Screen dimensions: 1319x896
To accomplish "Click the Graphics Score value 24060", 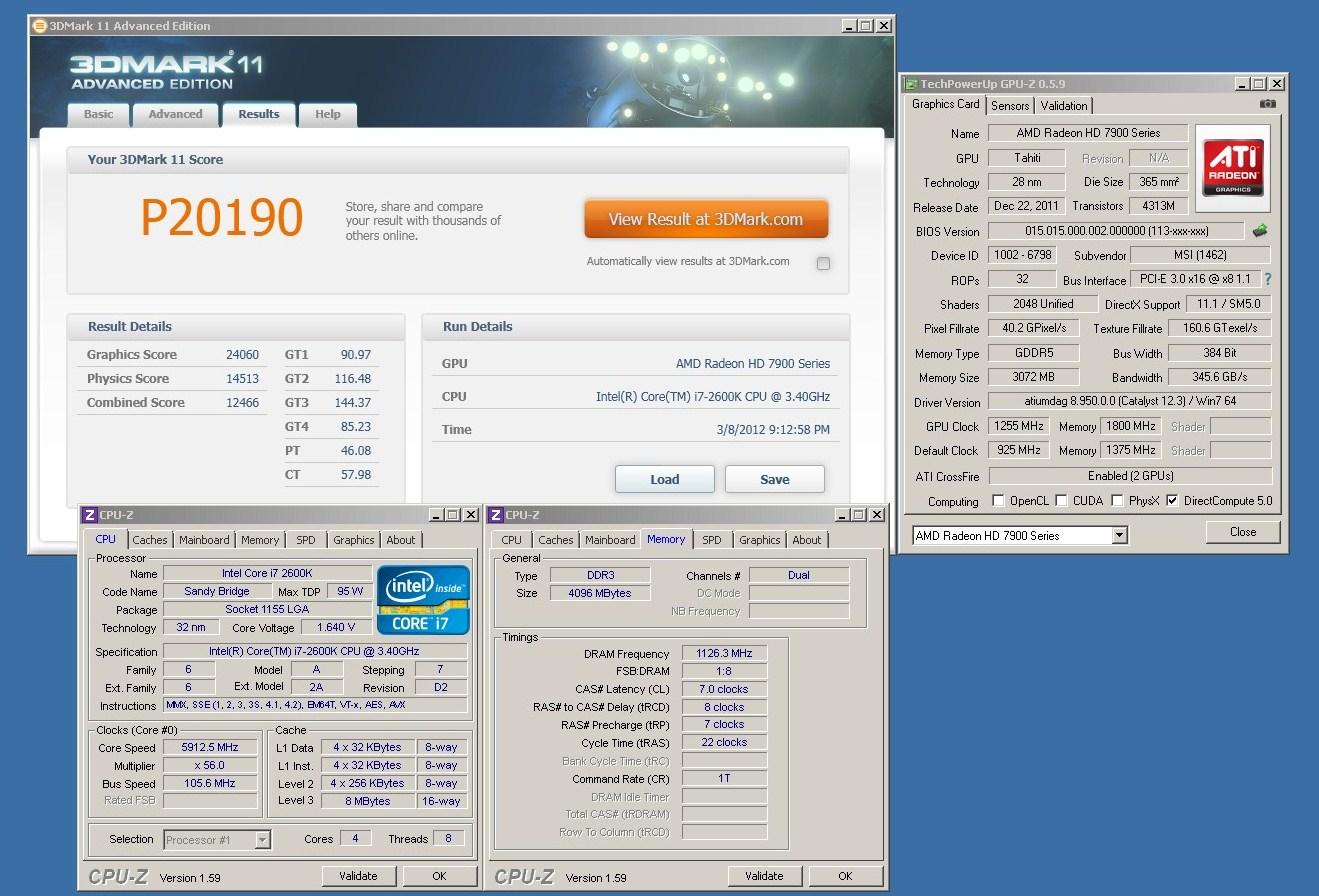I will pyautogui.click(x=242, y=354).
